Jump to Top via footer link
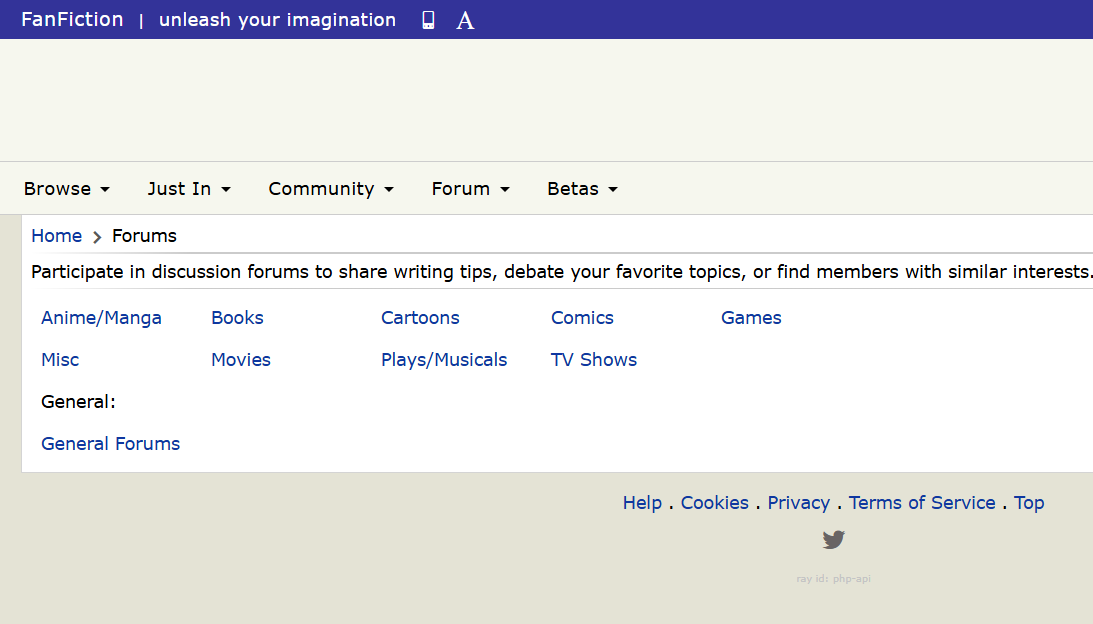The height and width of the screenshot is (624, 1093). click(1028, 503)
